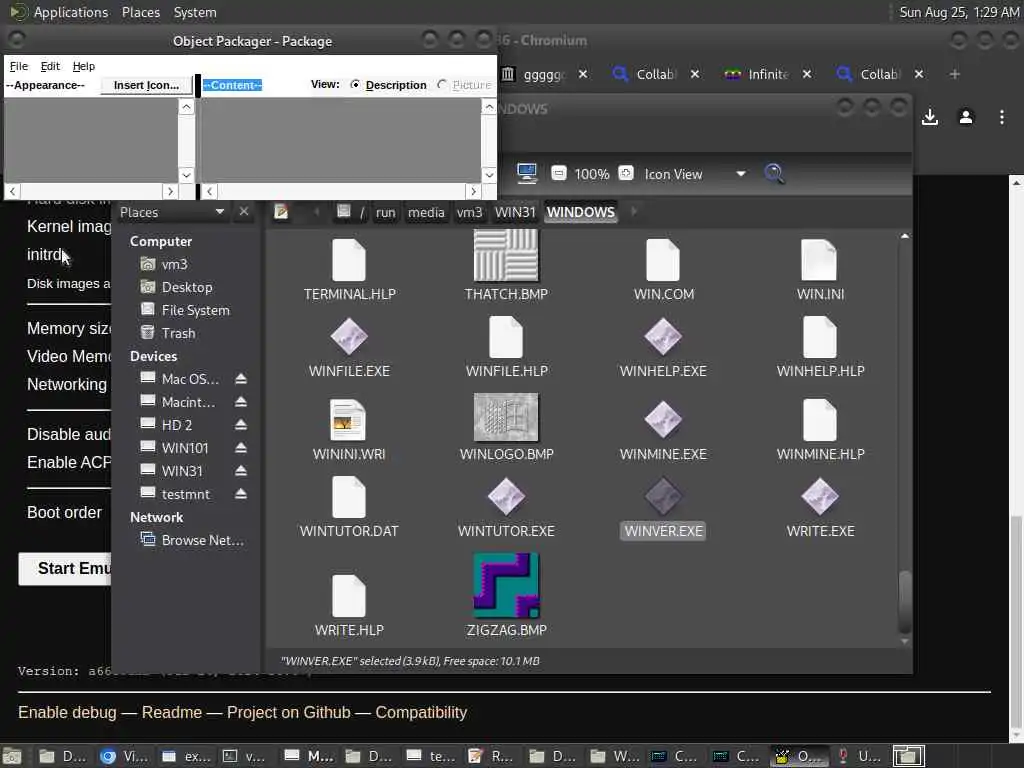Image resolution: width=1024 pixels, height=768 pixels.
Task: Select the WRITE.EXE icon
Action: pyautogui.click(x=820, y=496)
